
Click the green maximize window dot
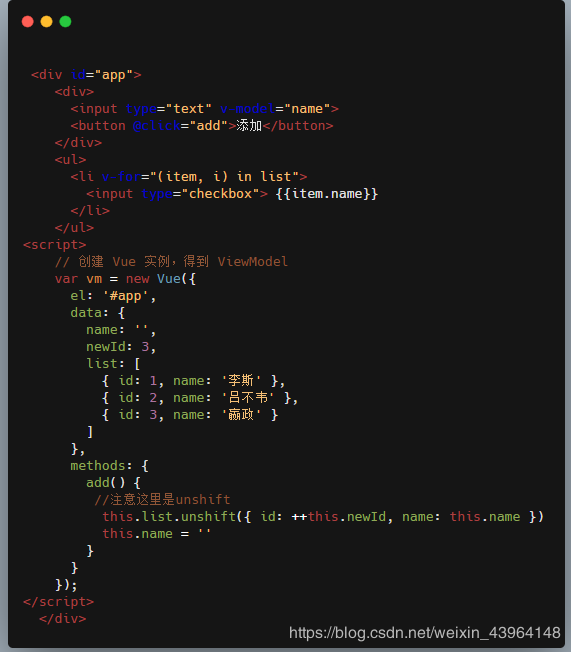pyautogui.click(x=65, y=21)
